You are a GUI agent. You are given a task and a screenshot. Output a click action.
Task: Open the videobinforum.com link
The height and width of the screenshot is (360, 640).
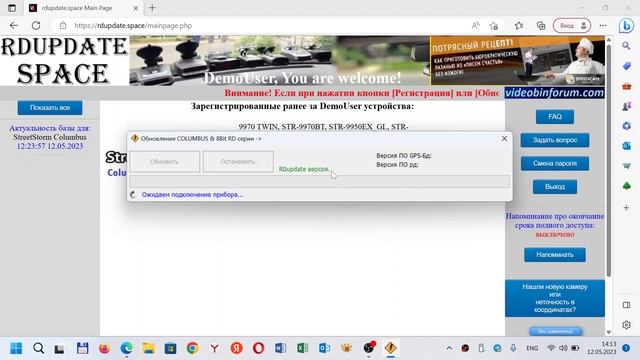pyautogui.click(x=554, y=93)
